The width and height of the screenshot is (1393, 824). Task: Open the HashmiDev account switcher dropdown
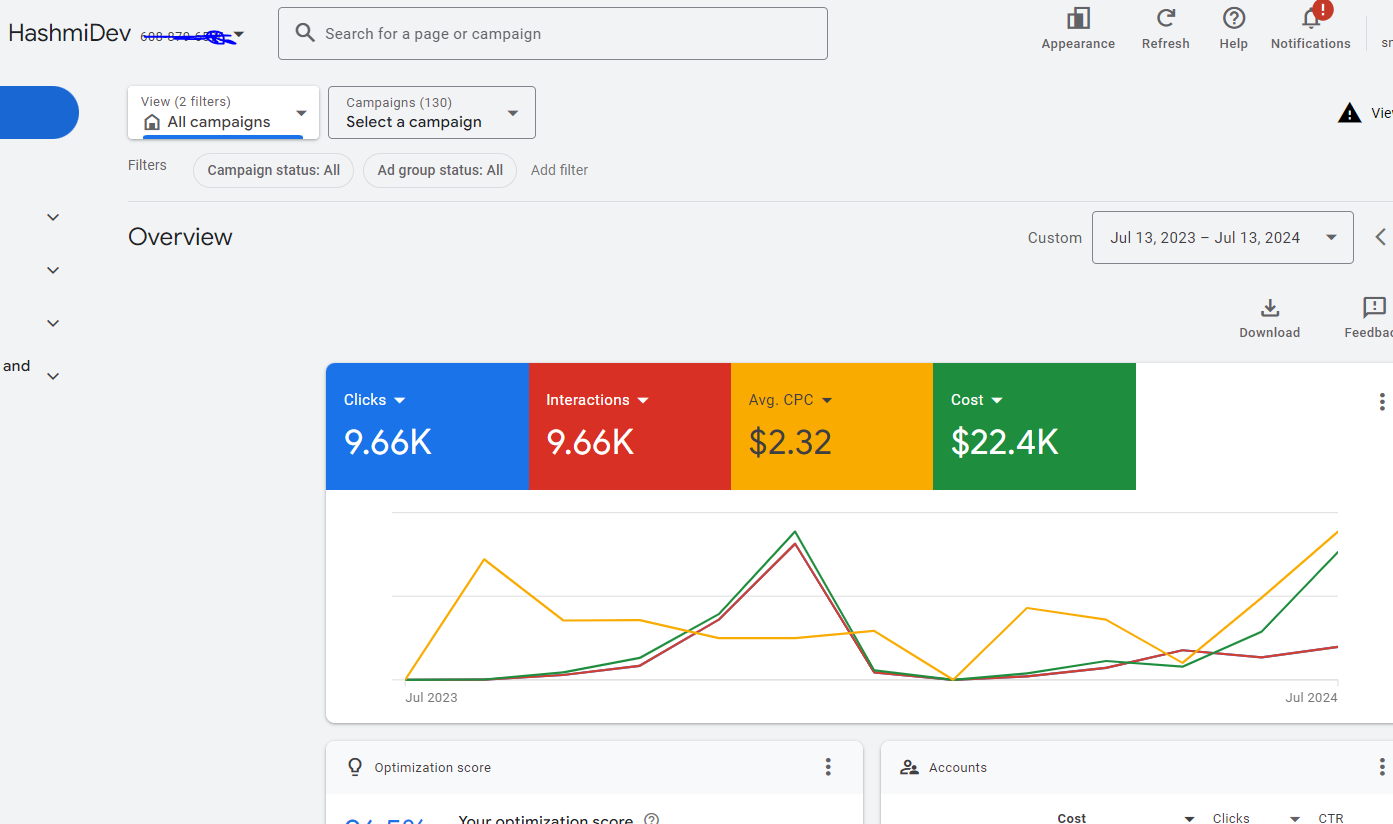click(x=239, y=35)
